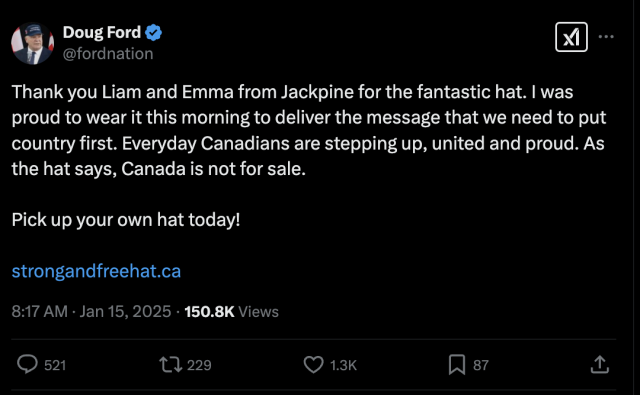Viewport: 640px width, 395px height.
Task: Click the 87 bookmarks count
Action: tap(481, 365)
